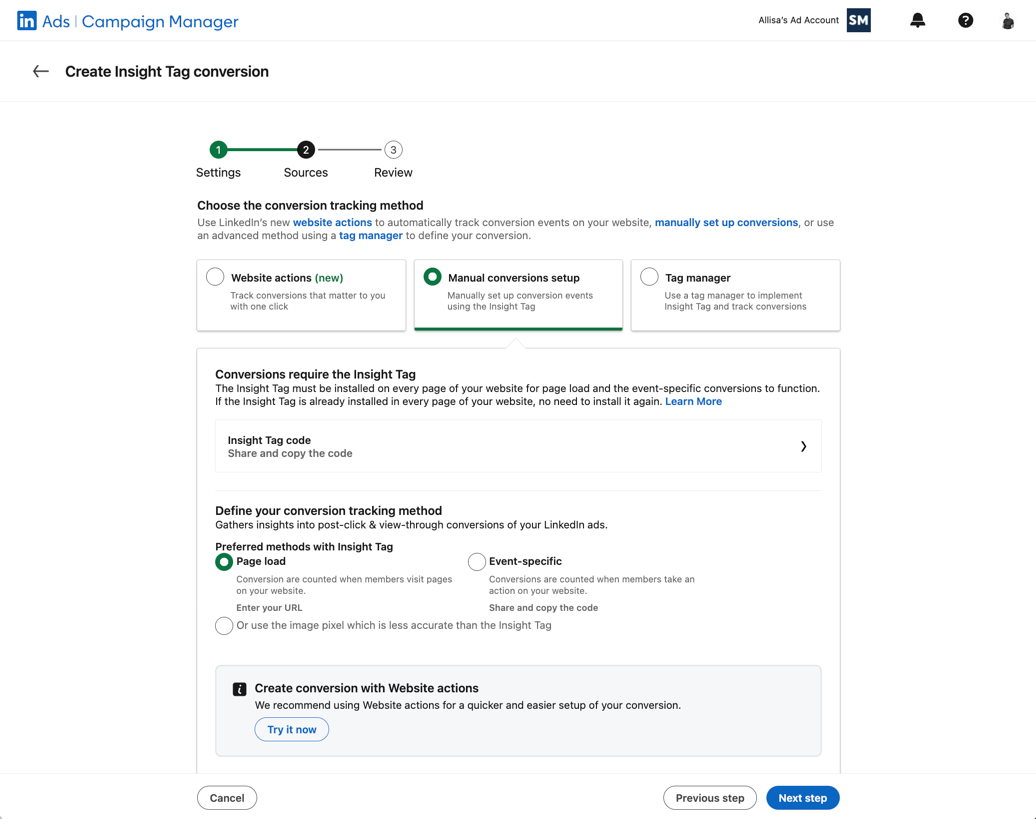Select Manual conversions setup radio option
This screenshot has width=1036, height=819.
point(432,277)
